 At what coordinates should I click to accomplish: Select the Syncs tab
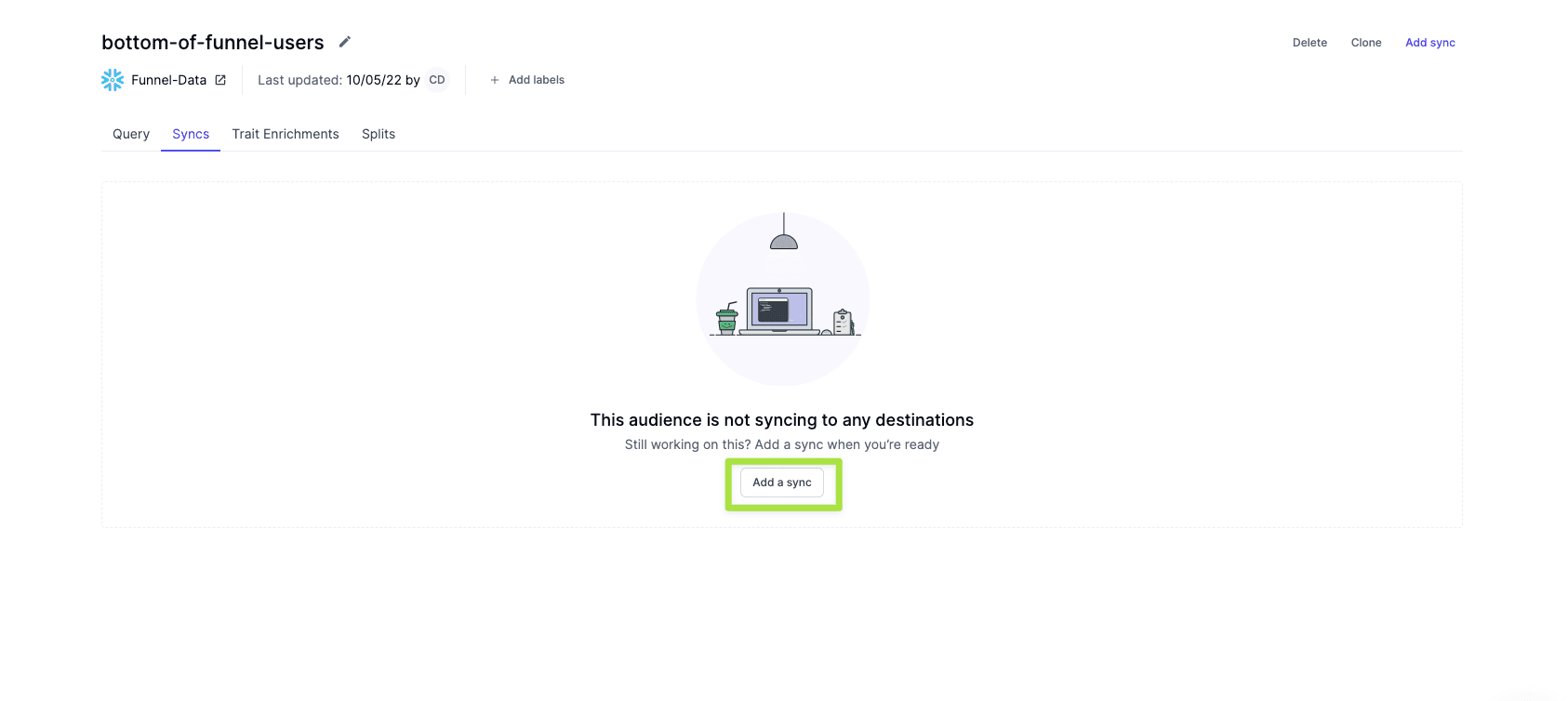[191, 134]
